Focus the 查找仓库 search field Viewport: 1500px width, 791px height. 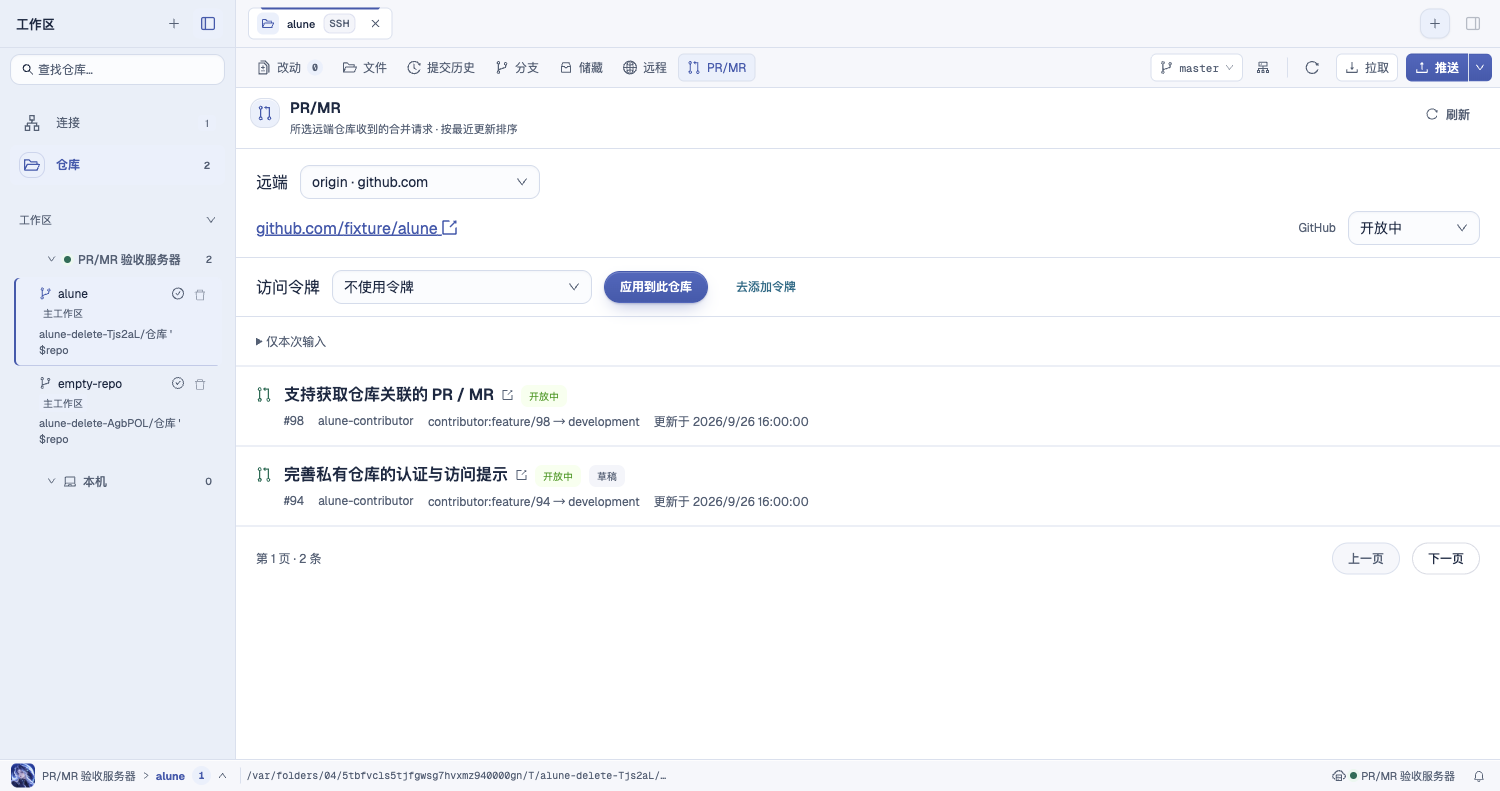pos(117,69)
